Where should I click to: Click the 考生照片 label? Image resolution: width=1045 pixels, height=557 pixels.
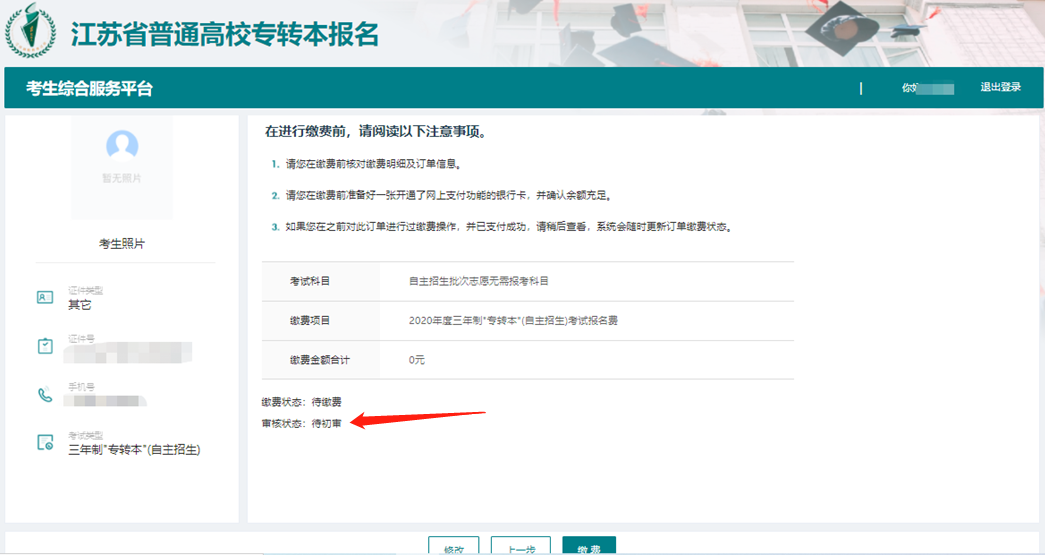pyautogui.click(x=122, y=244)
